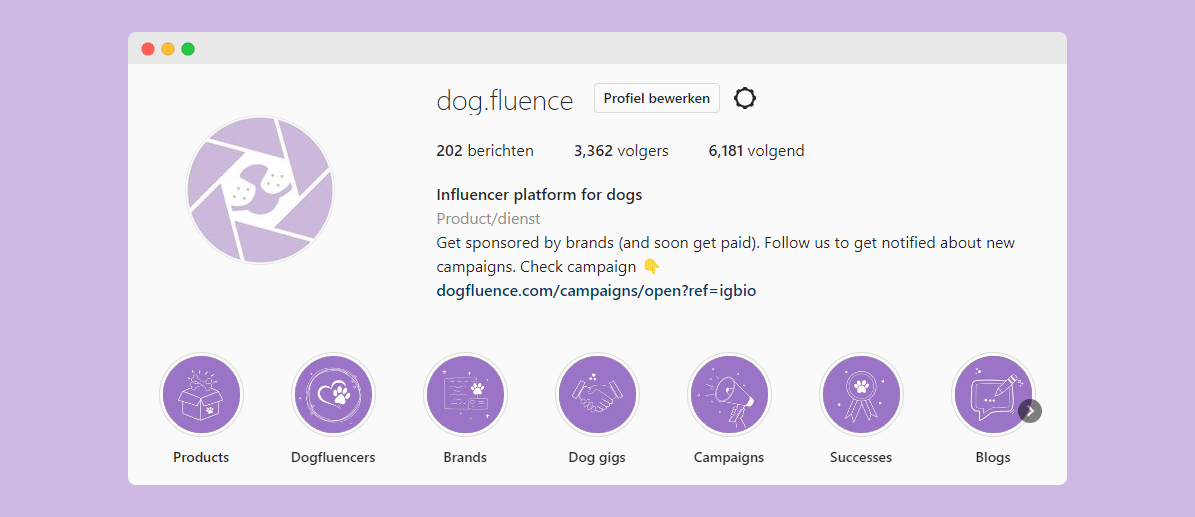This screenshot has height=517, width=1195.
Task: Click the yellow minimize window button
Action: pos(168,49)
